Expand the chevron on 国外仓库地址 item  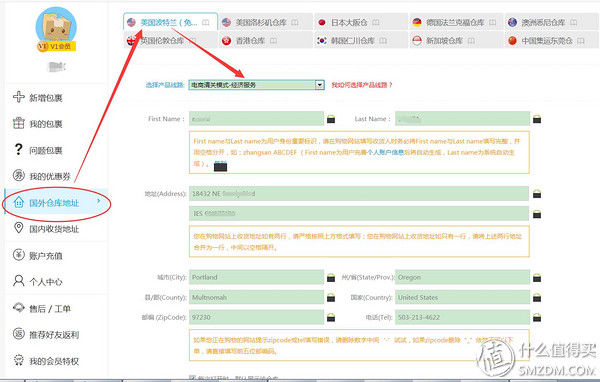point(98,201)
